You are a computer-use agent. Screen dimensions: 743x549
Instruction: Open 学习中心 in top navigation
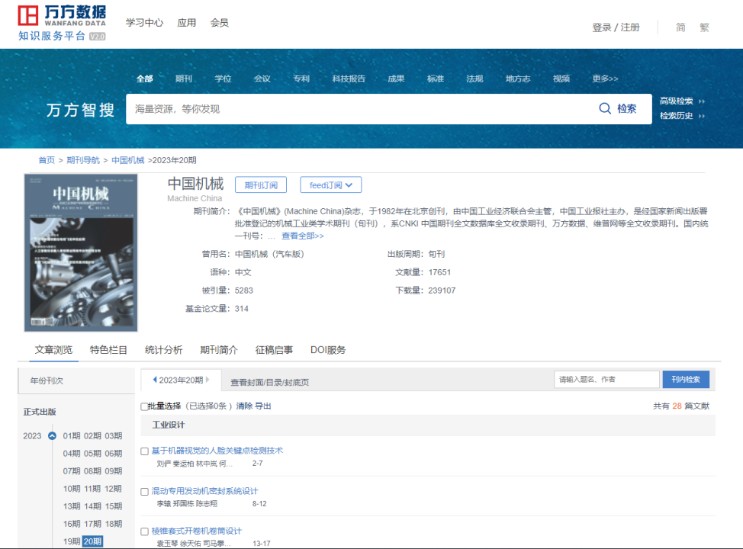[x=144, y=22]
